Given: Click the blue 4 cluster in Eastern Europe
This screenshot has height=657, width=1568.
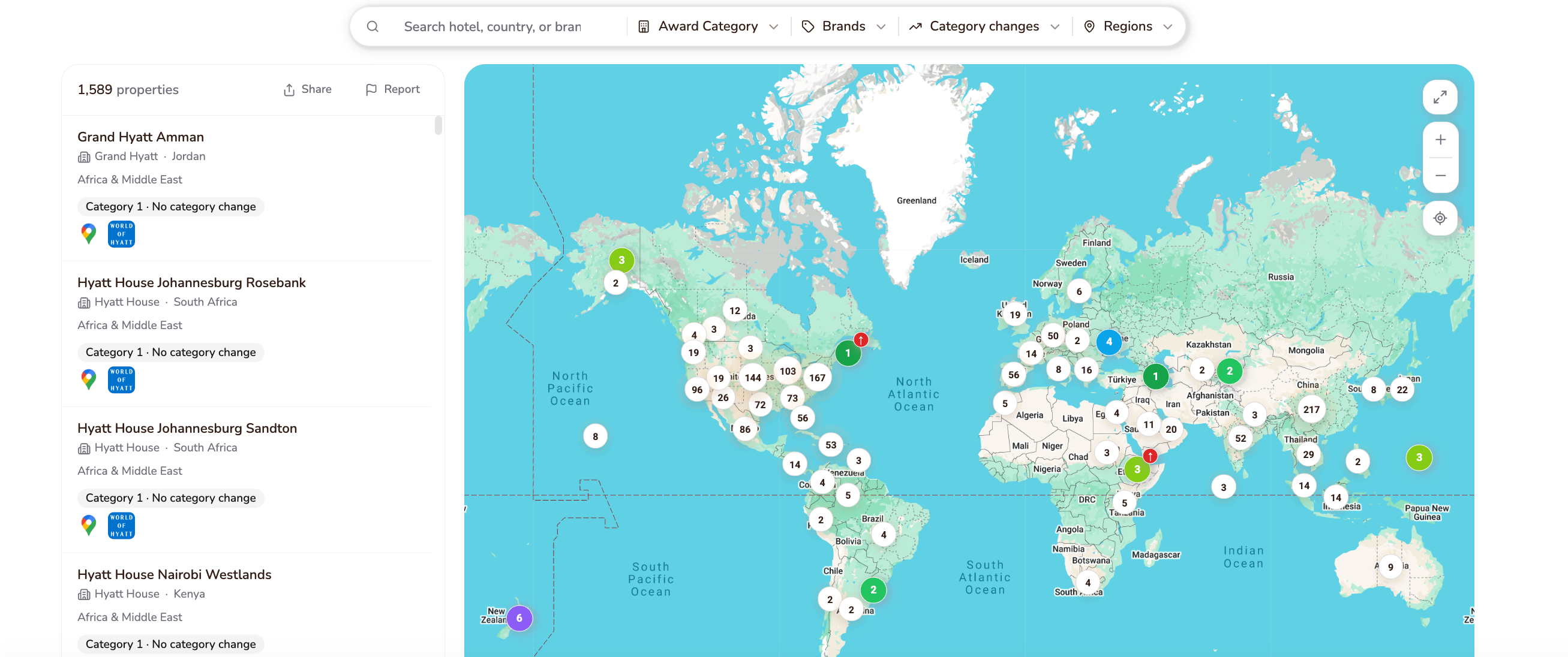Looking at the screenshot, I should click(x=1109, y=342).
